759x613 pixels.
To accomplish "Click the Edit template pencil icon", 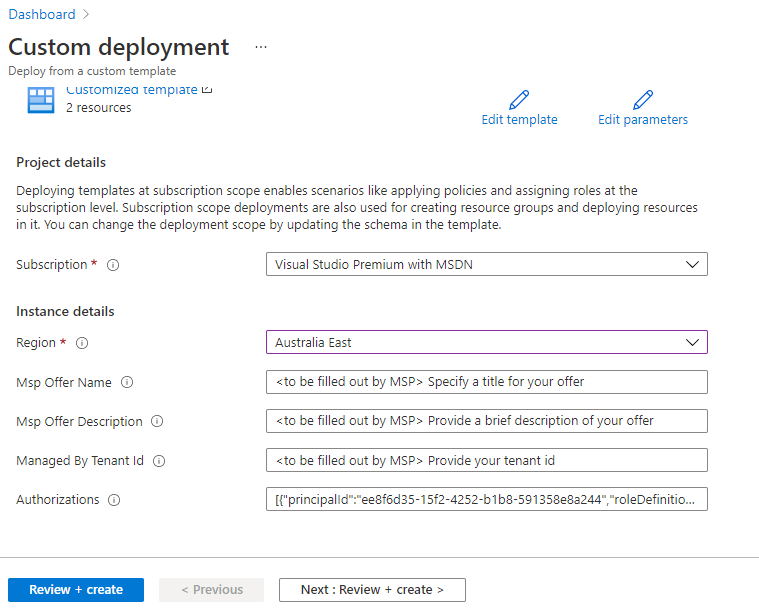I will [519, 100].
